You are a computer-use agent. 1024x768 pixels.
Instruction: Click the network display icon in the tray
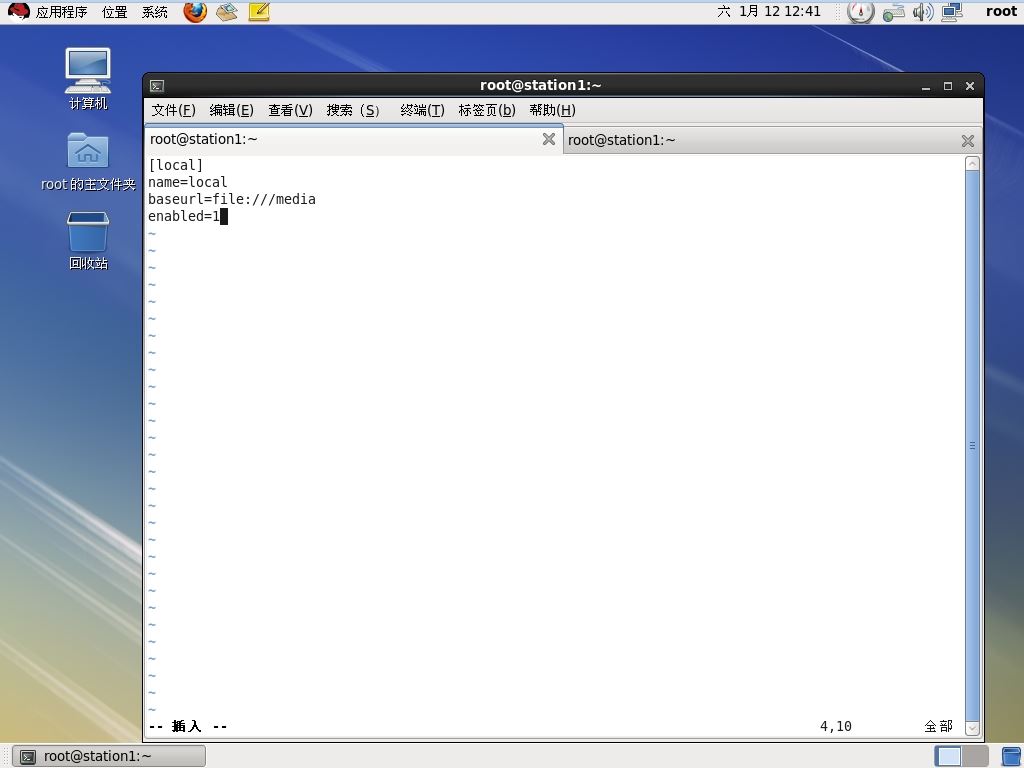point(952,12)
